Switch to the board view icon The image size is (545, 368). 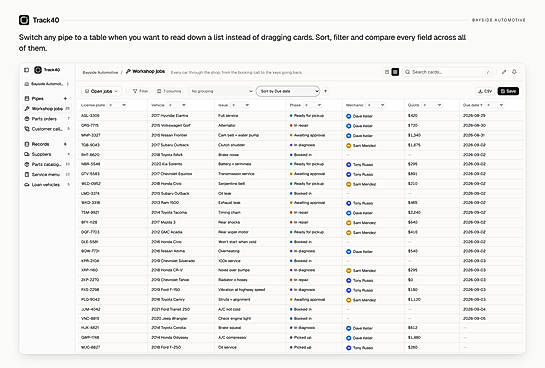pyautogui.click(x=387, y=72)
